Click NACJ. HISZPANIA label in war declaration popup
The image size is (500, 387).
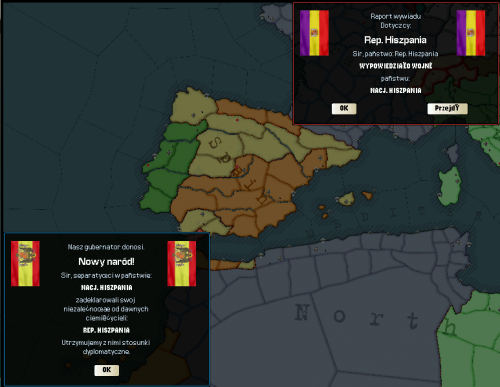pyautogui.click(x=396, y=90)
